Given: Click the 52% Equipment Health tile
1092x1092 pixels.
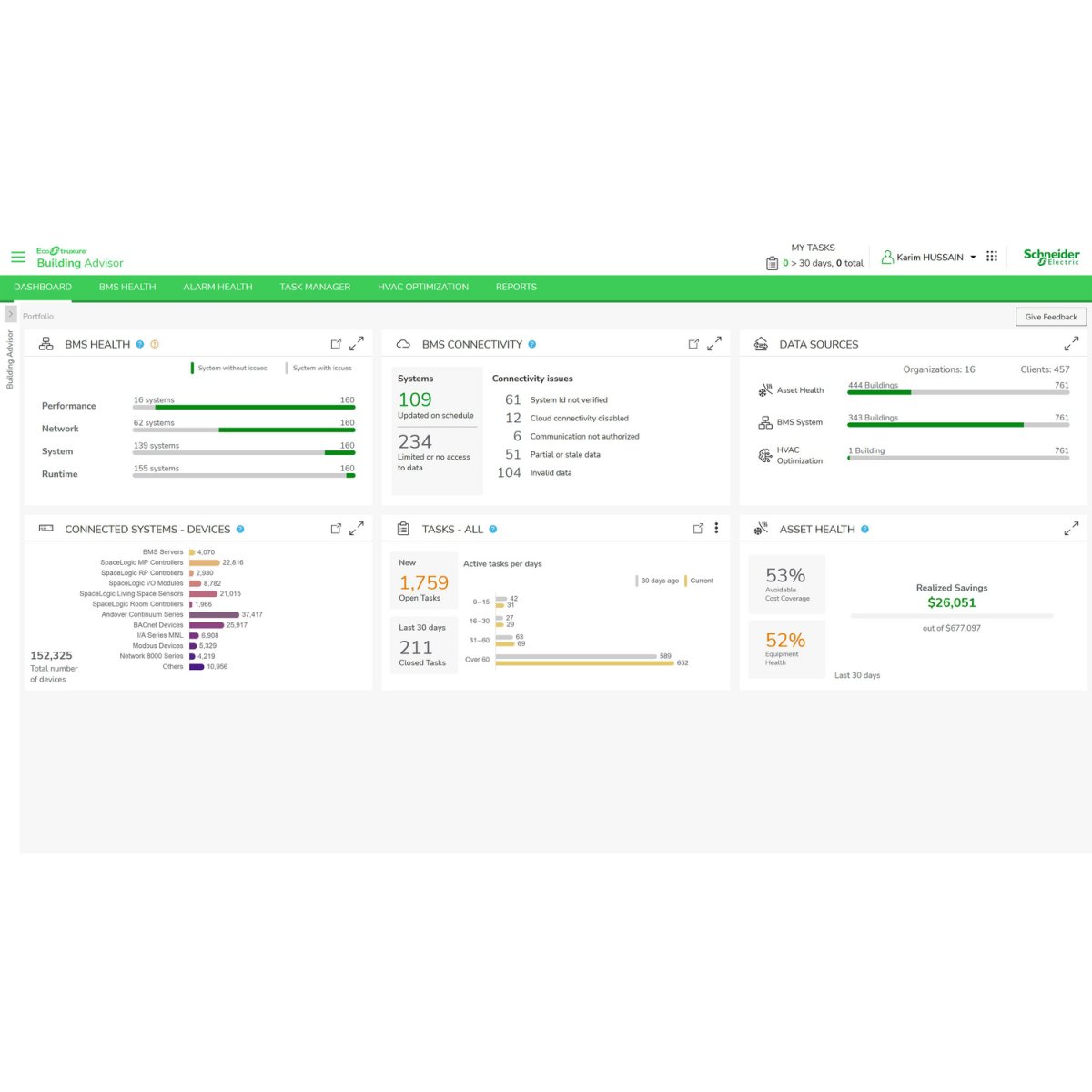Looking at the screenshot, I should [787, 648].
